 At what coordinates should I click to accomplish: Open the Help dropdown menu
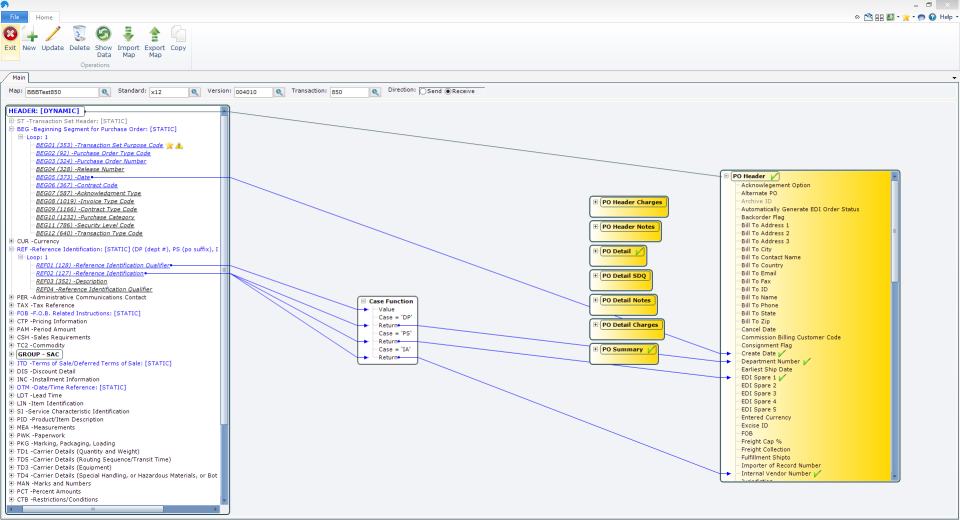[x=948, y=17]
